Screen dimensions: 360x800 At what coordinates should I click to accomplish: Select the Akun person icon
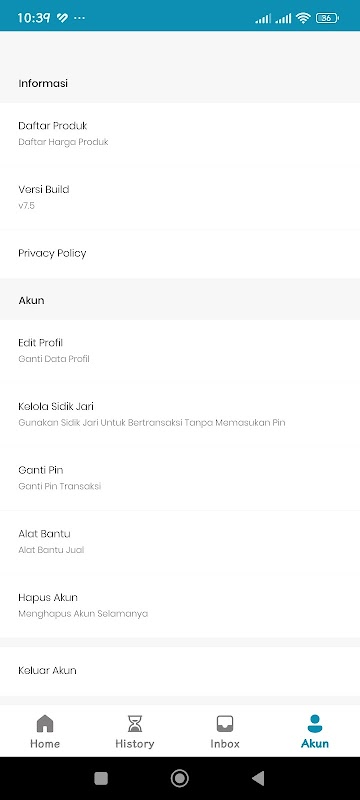click(x=315, y=723)
